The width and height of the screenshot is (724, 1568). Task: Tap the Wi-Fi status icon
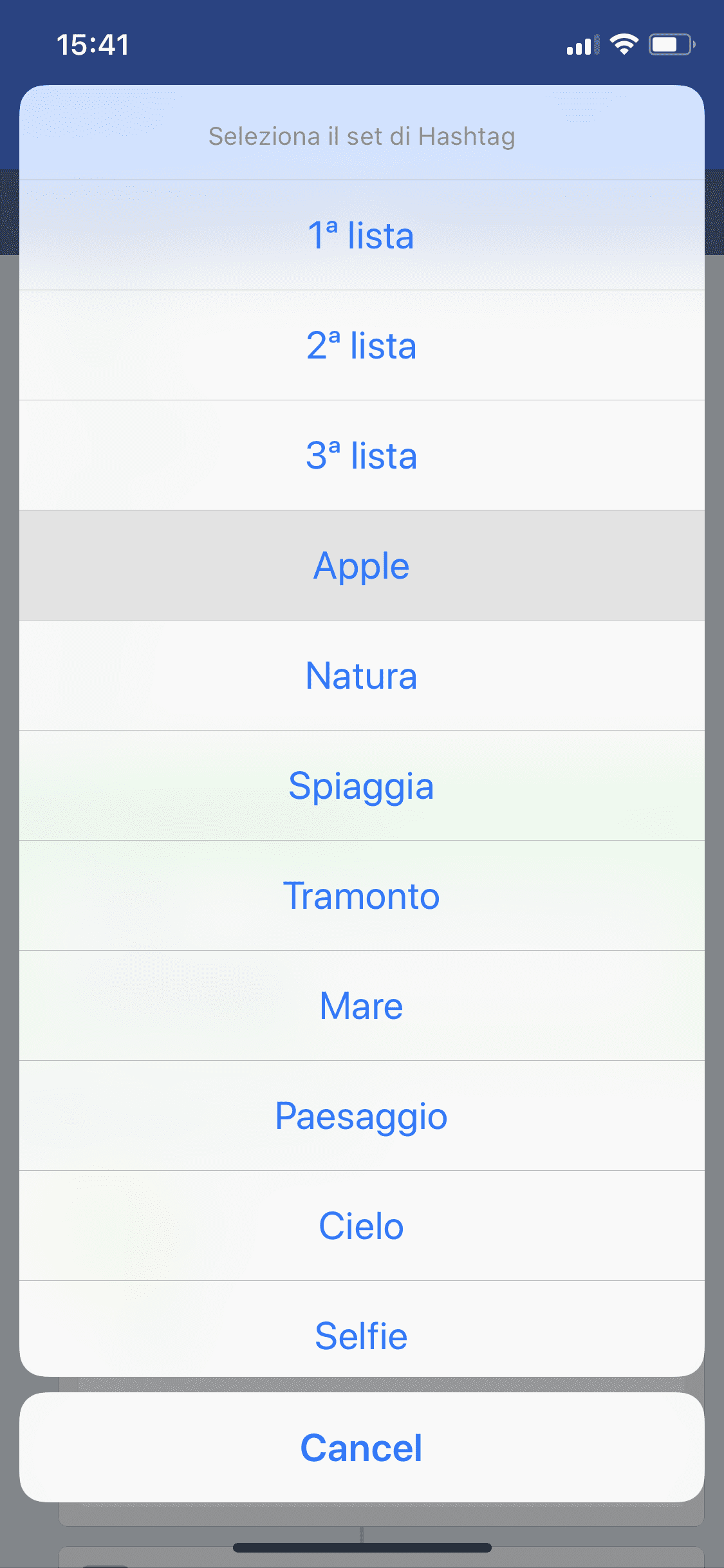pyautogui.click(x=624, y=44)
